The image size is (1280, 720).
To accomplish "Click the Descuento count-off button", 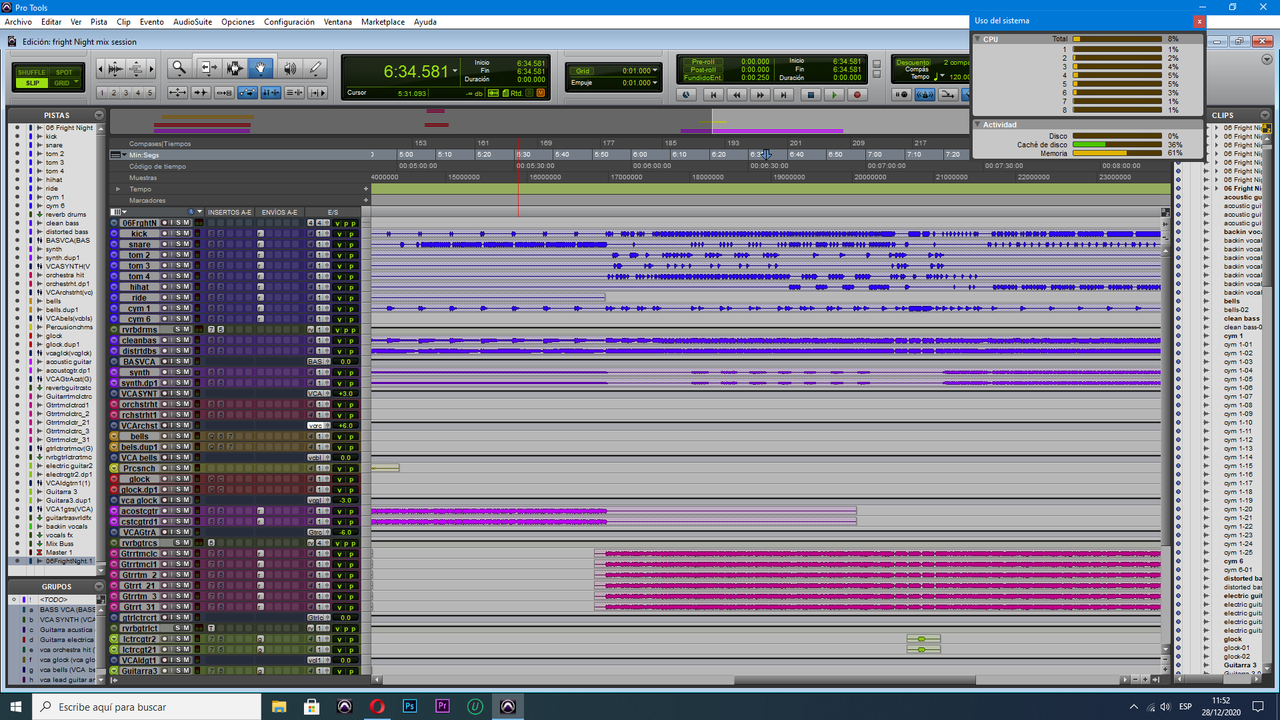I will pos(913,62).
